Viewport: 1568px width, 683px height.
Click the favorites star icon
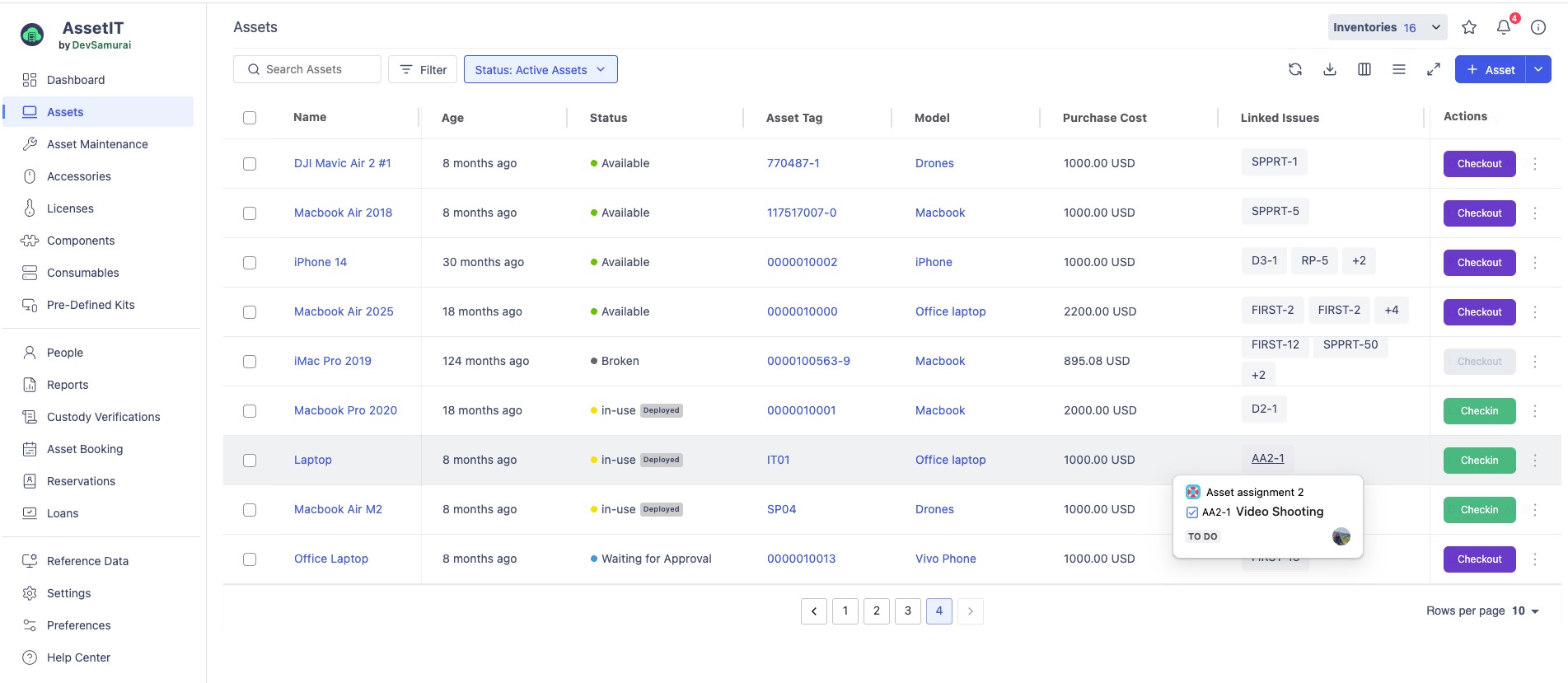pos(1469,27)
